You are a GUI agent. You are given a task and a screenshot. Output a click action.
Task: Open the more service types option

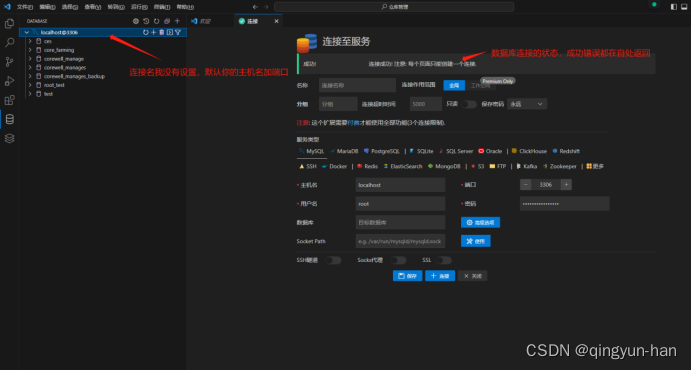(x=595, y=166)
